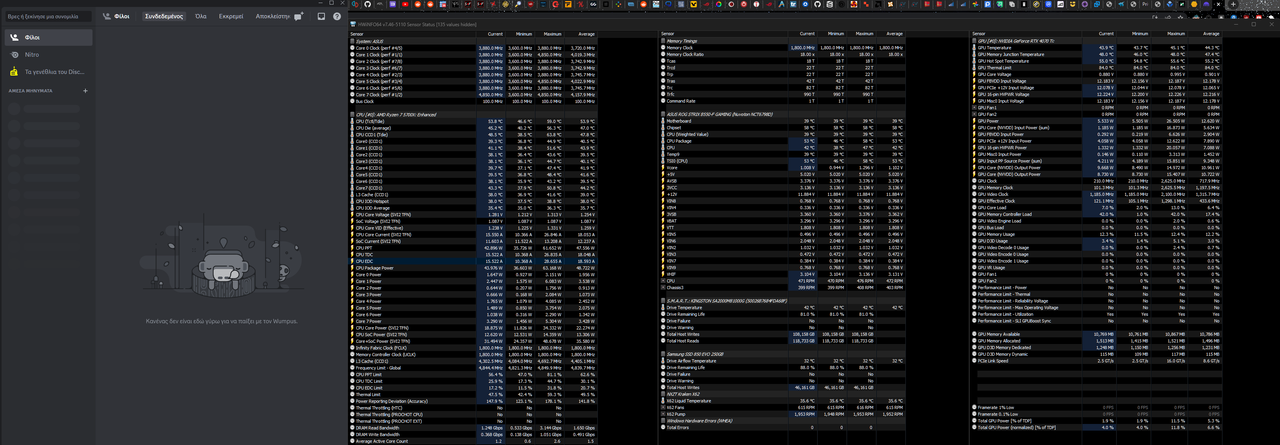This screenshot has height=445, width=1280.
Task: Switch to the Όλα friends tab
Action: pyautogui.click(x=201, y=17)
